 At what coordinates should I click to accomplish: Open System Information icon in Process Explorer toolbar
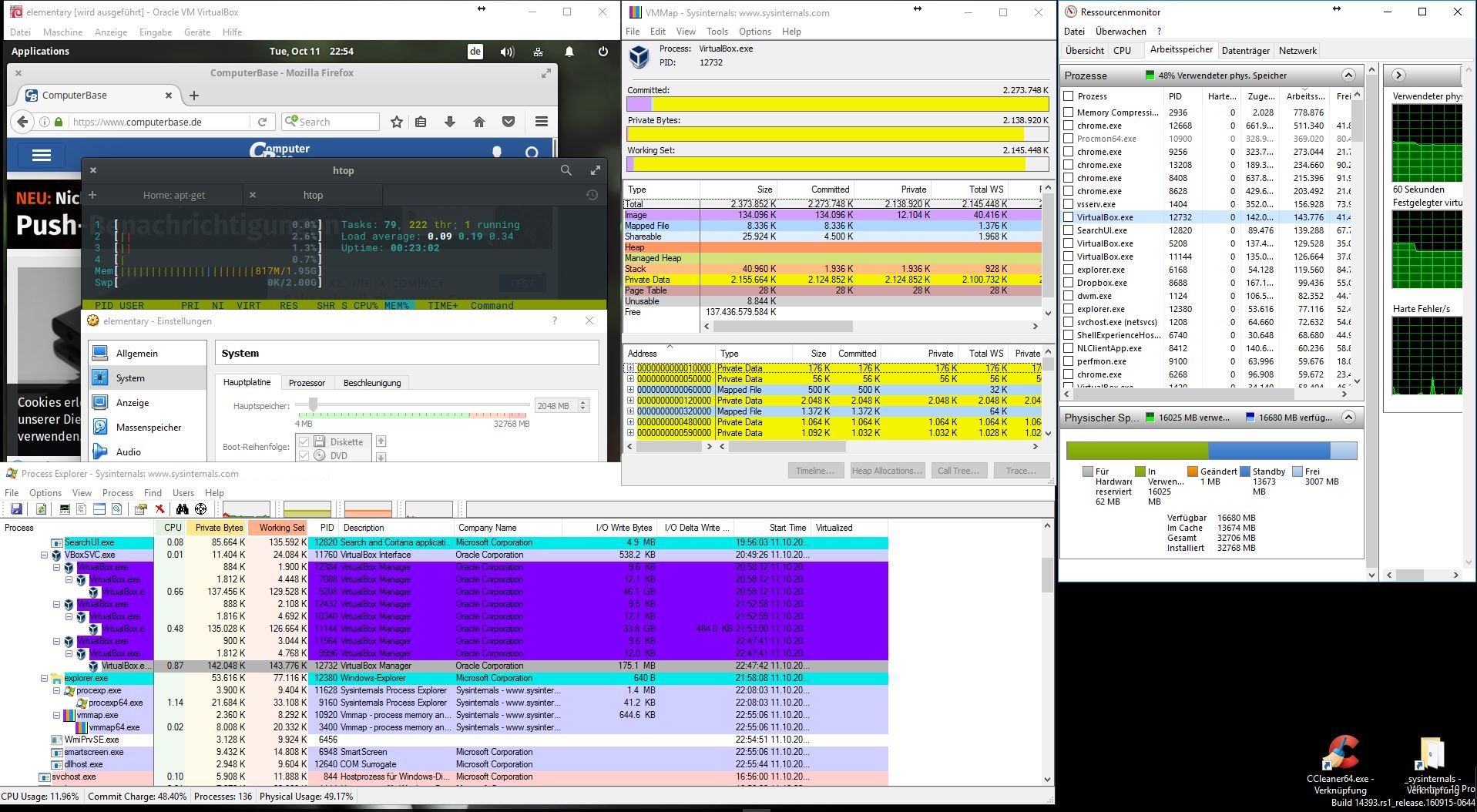(x=65, y=509)
